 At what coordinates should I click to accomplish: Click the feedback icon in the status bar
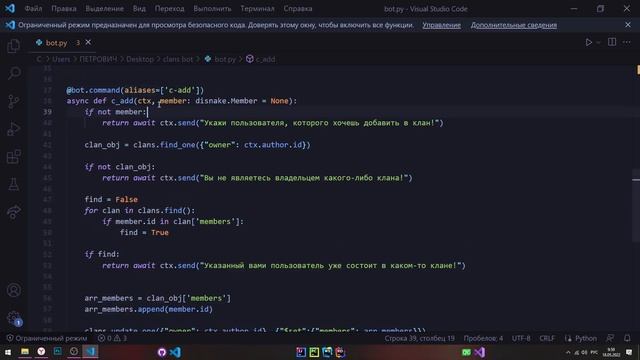click(610, 338)
